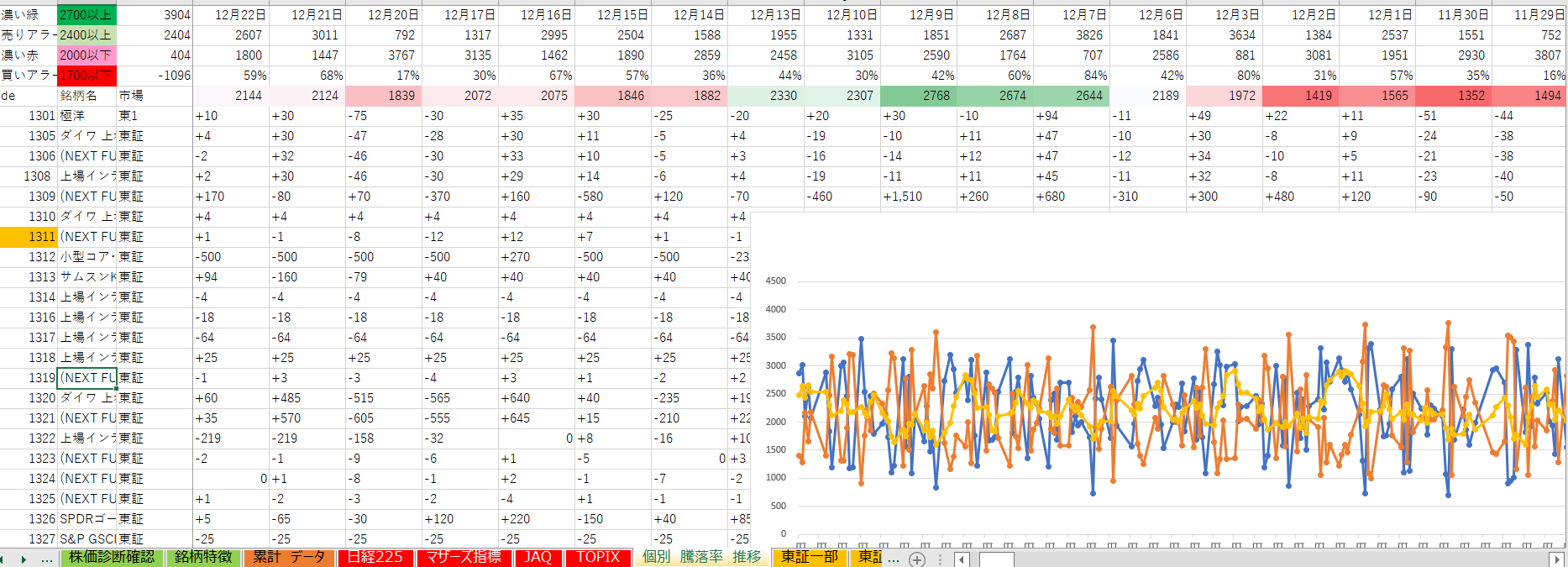Select the 日経225 sheet tab
Viewport: 1568px width, 567px height.
coord(375,558)
